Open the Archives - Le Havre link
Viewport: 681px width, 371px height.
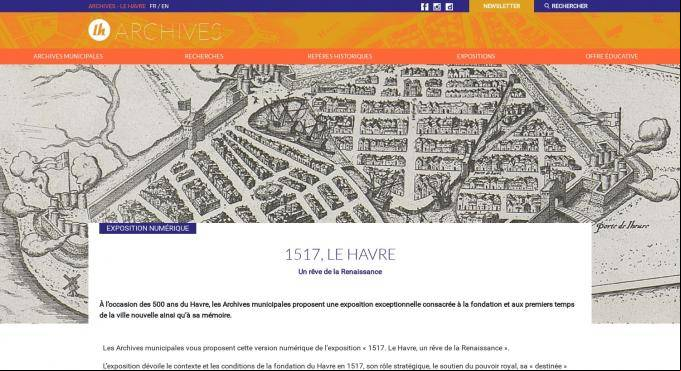tap(117, 6)
